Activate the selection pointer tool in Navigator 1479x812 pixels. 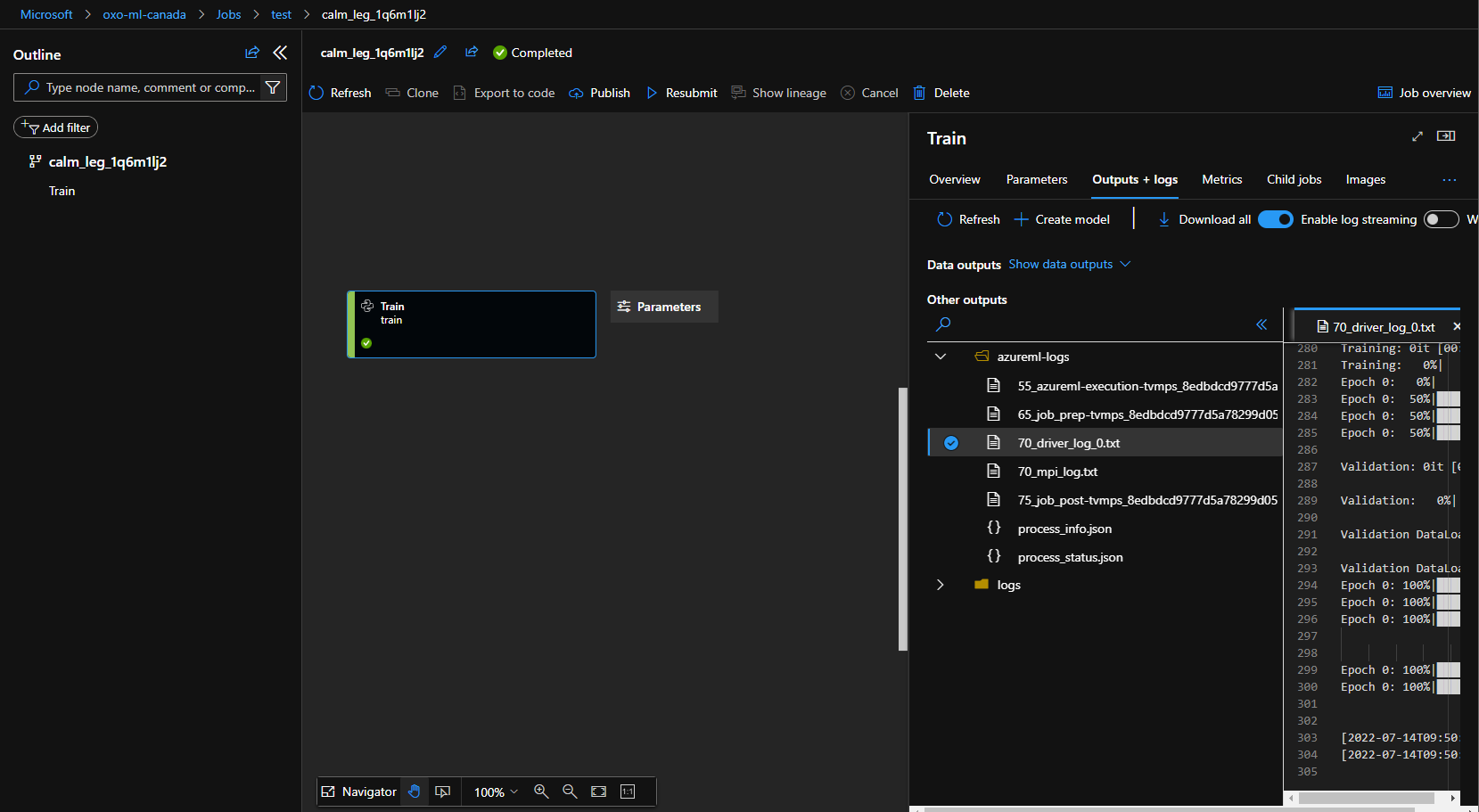pos(443,791)
